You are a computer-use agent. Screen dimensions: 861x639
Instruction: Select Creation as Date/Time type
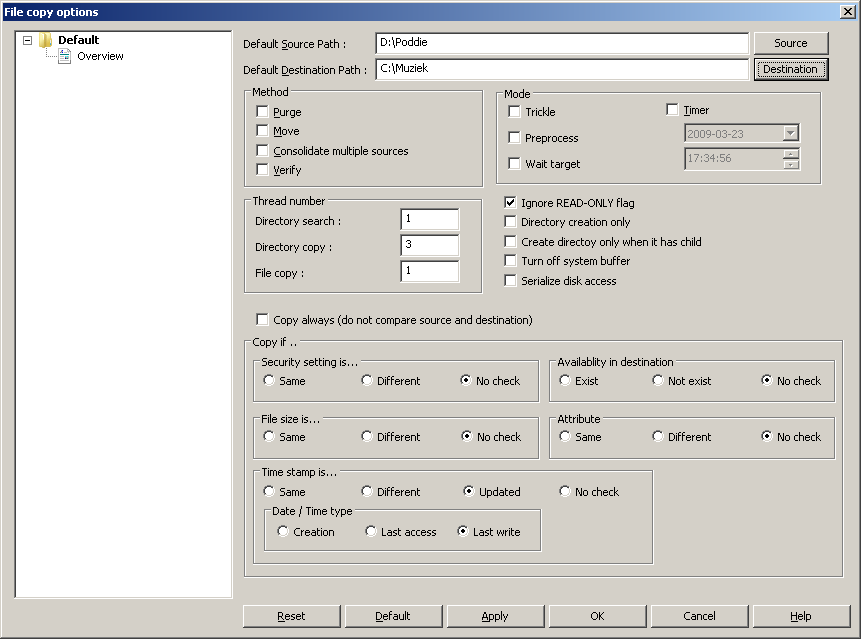[283, 532]
